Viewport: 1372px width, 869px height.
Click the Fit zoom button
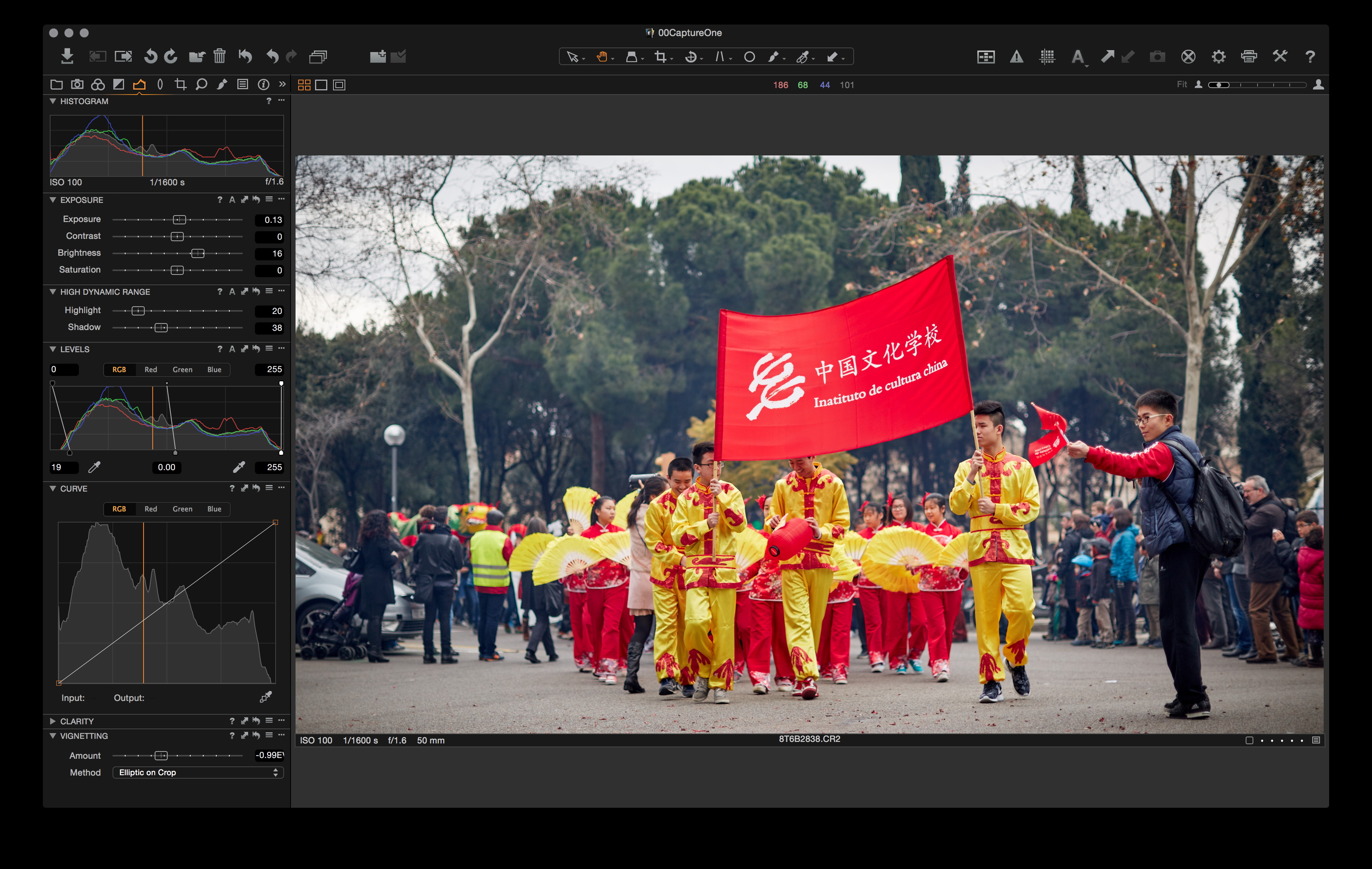[1182, 84]
